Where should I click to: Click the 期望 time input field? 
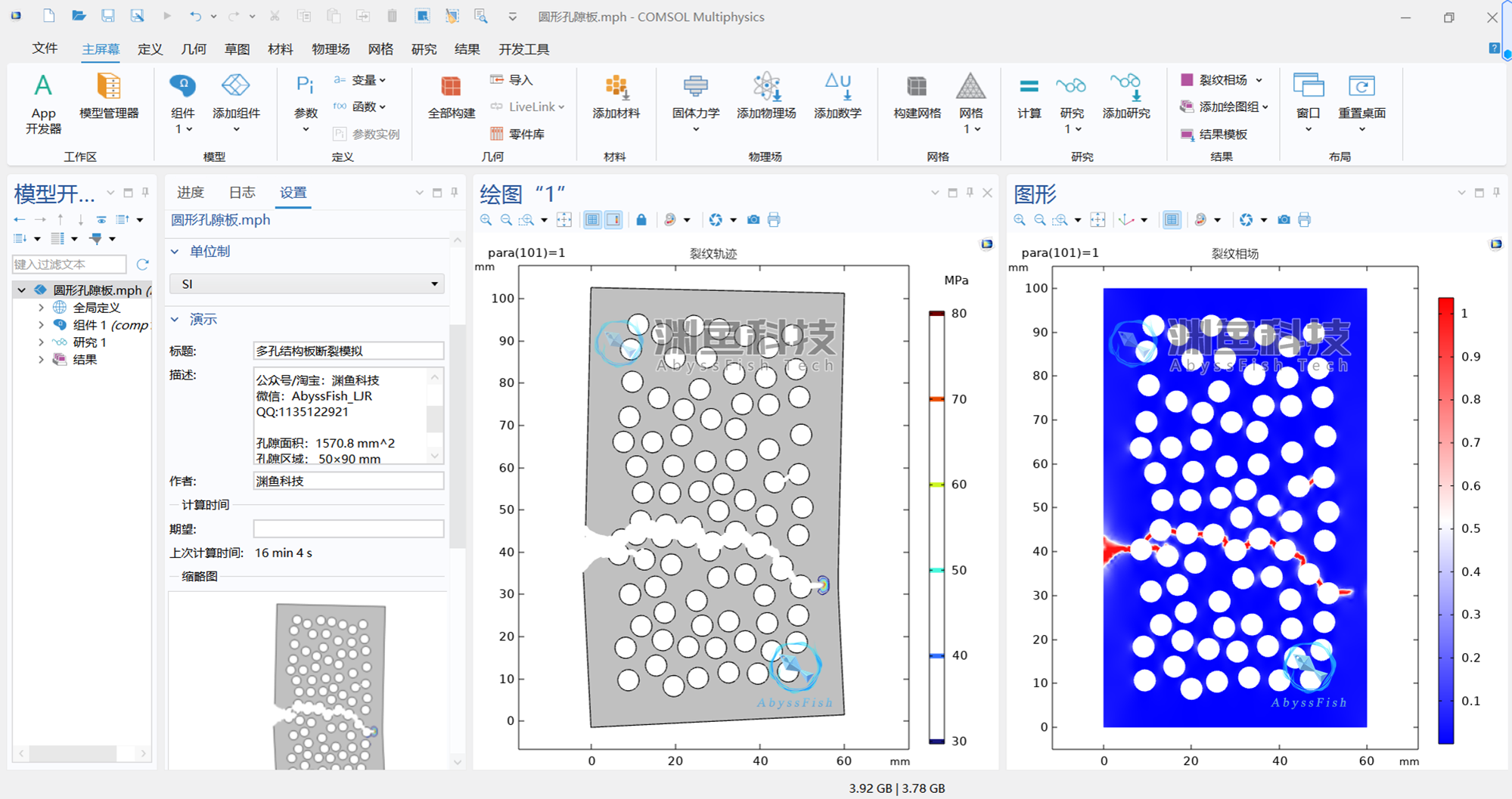tap(348, 529)
